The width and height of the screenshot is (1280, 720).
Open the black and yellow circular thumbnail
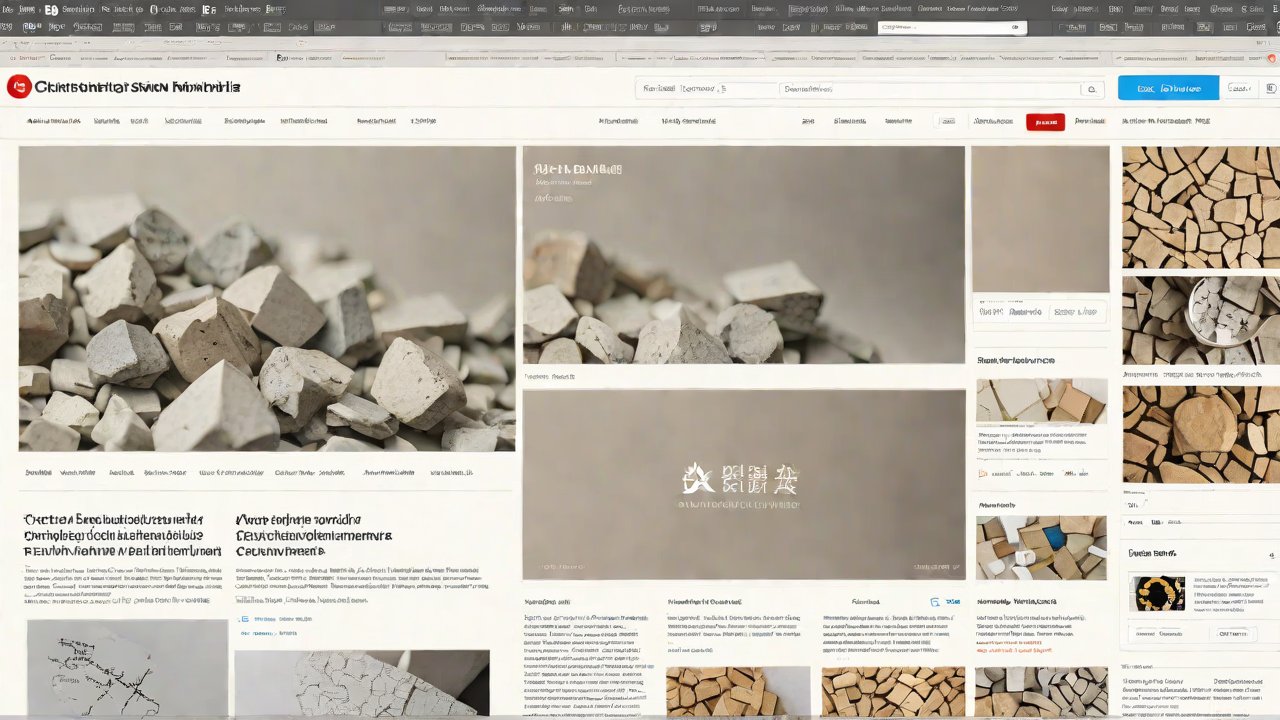pos(1157,593)
